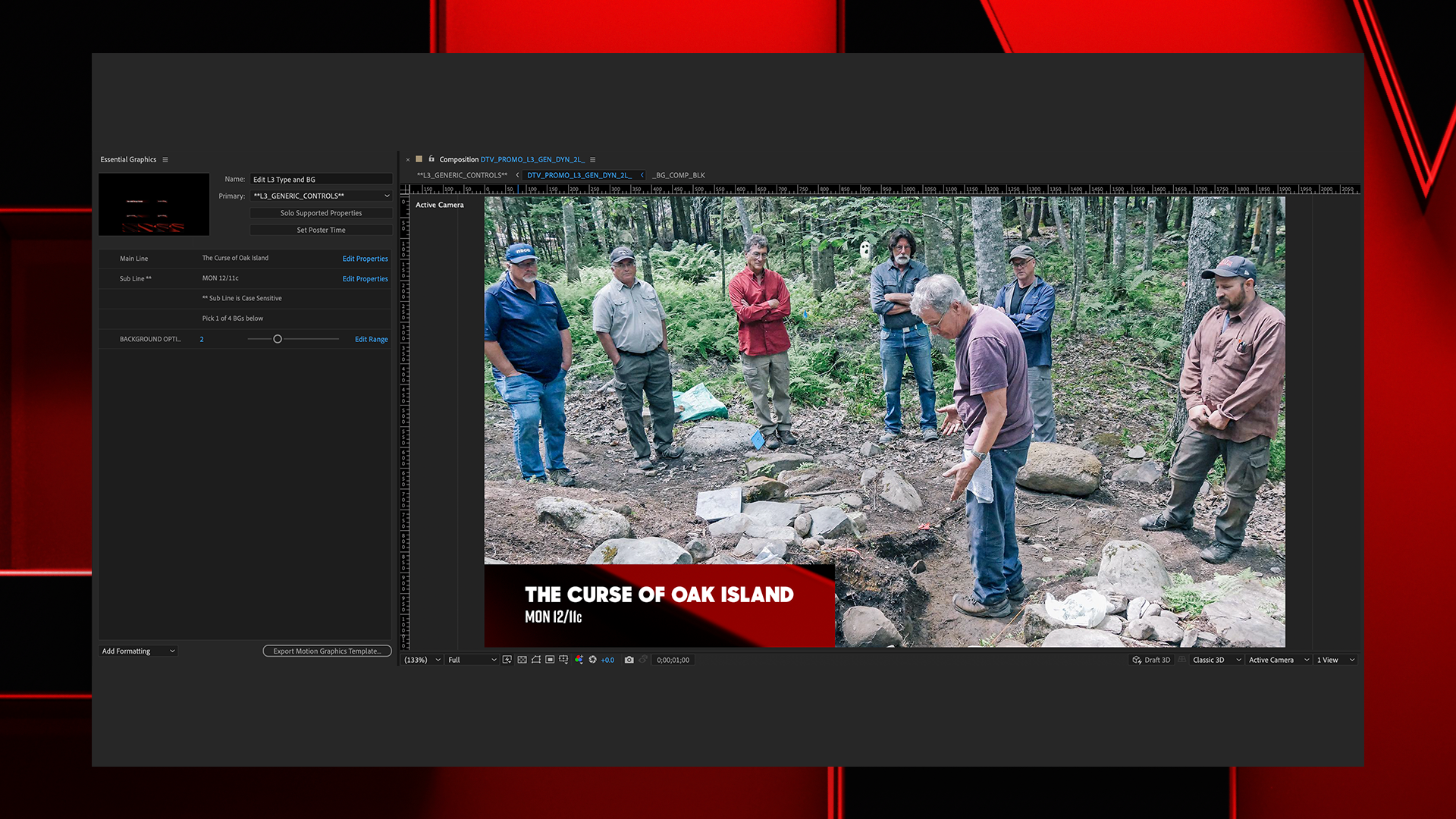Click the ruler origin crosshair icon
This screenshot has width=1456, height=819.
tap(405, 190)
